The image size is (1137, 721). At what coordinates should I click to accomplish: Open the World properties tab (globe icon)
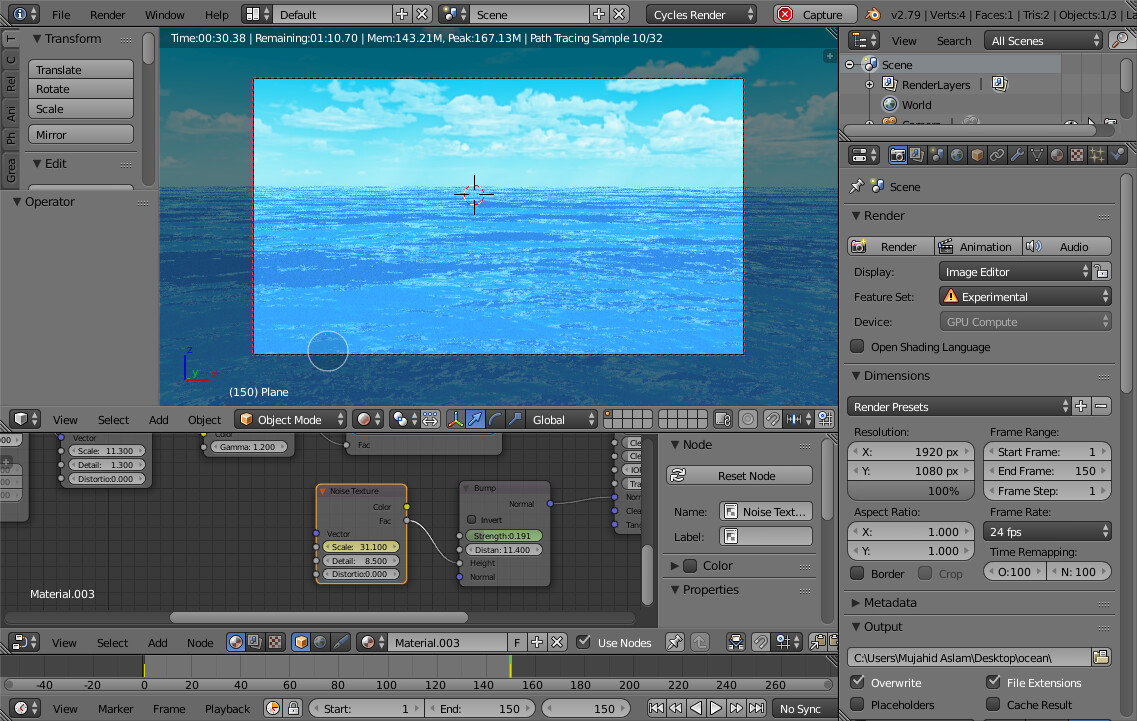(x=957, y=154)
